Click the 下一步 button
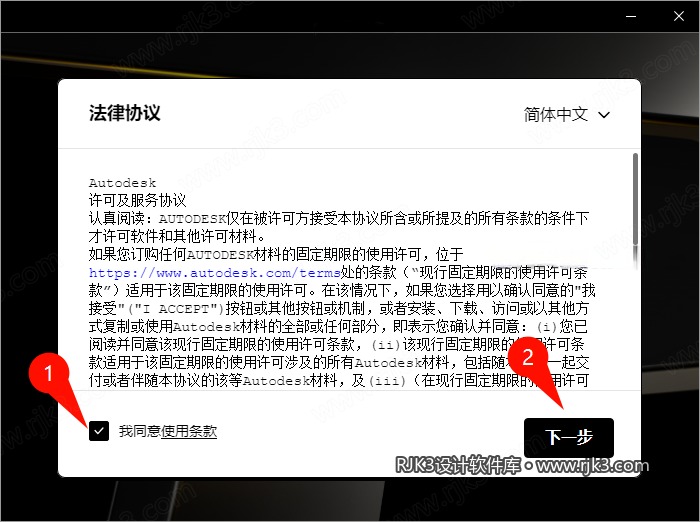 pyautogui.click(x=569, y=437)
